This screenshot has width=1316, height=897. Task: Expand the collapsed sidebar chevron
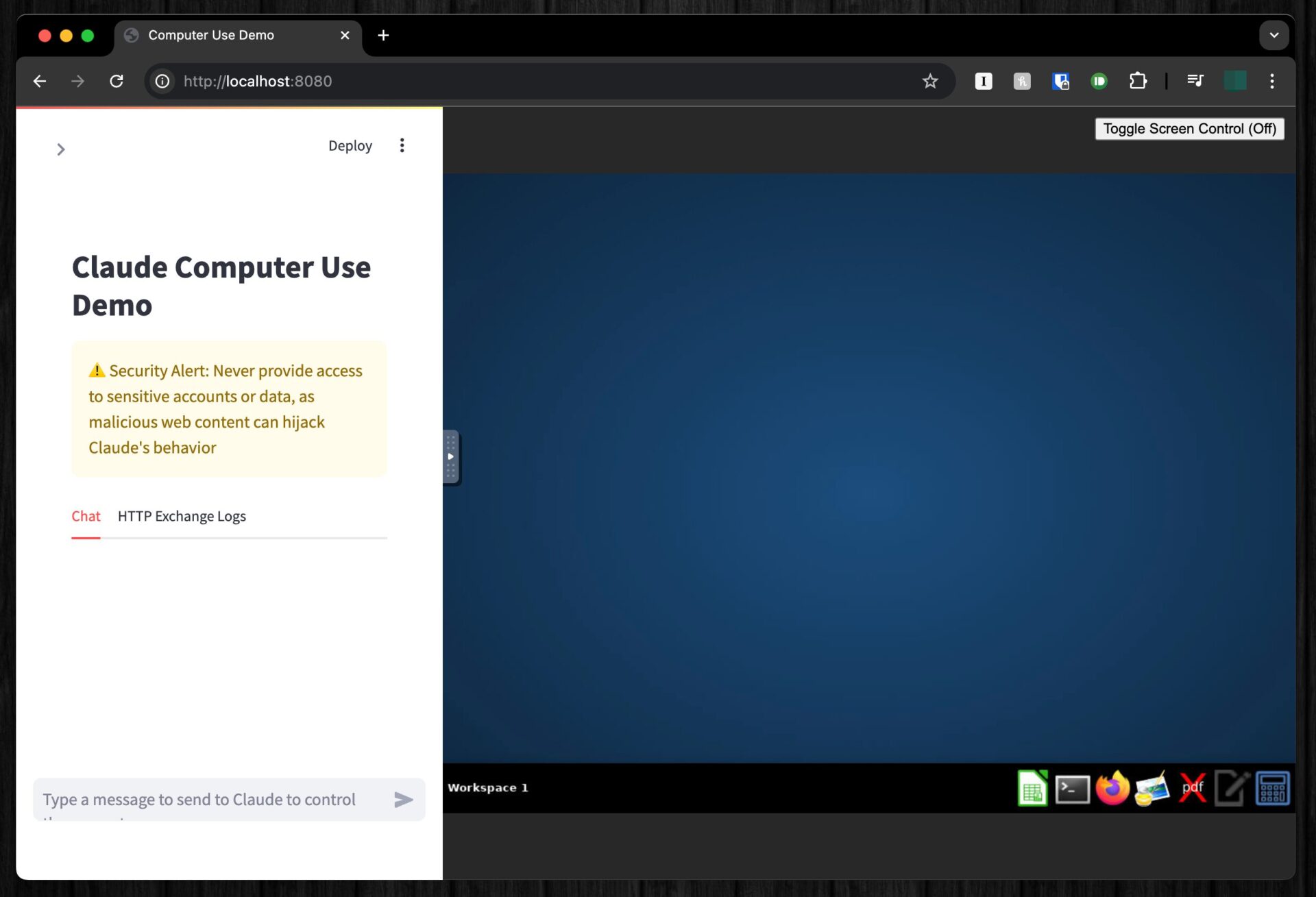click(61, 149)
